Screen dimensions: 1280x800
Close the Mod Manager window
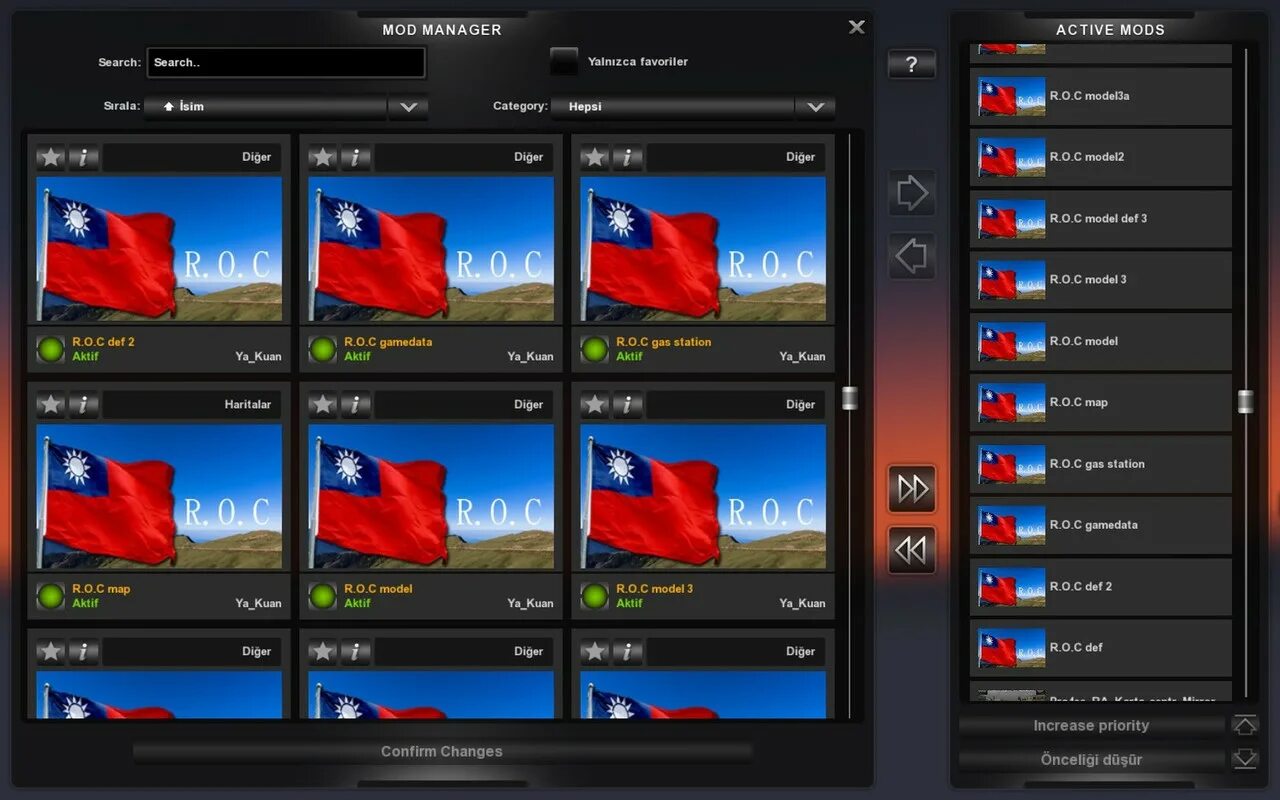[856, 27]
